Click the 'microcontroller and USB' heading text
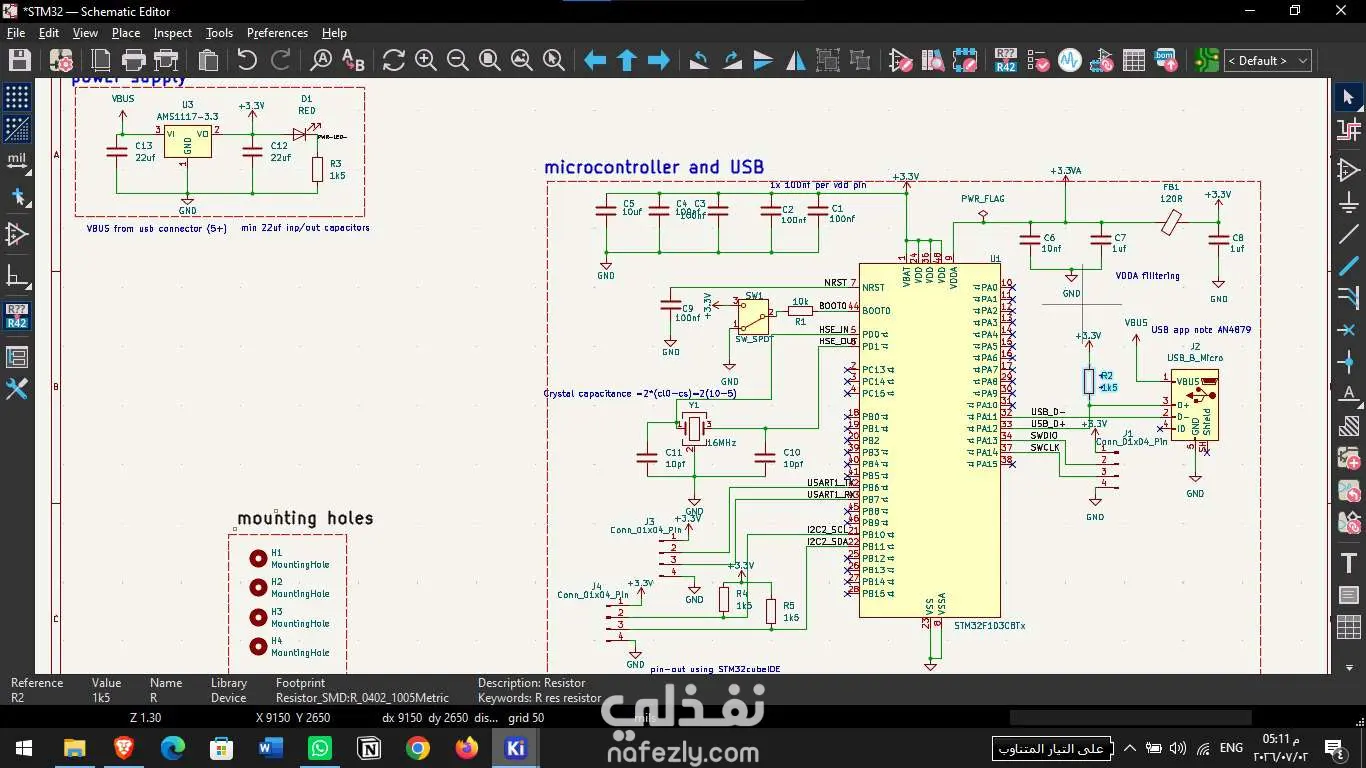1366x768 pixels. 654,168
